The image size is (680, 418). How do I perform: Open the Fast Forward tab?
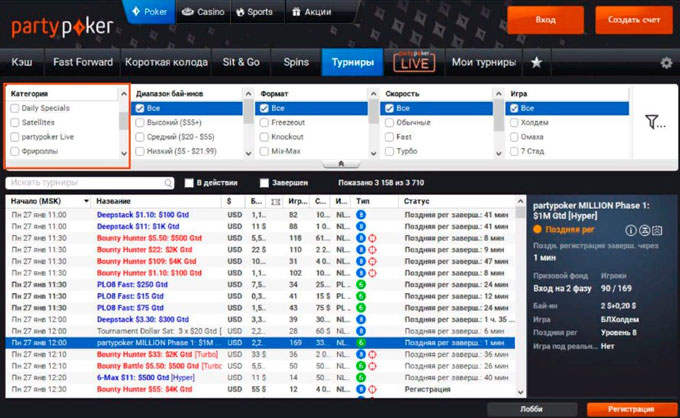point(84,62)
